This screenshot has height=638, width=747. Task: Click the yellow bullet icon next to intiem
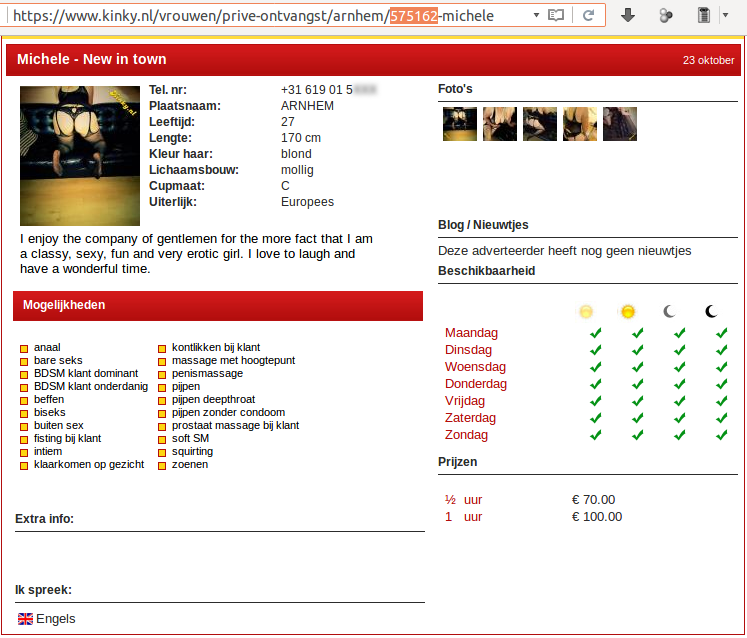pyautogui.click(x=24, y=453)
